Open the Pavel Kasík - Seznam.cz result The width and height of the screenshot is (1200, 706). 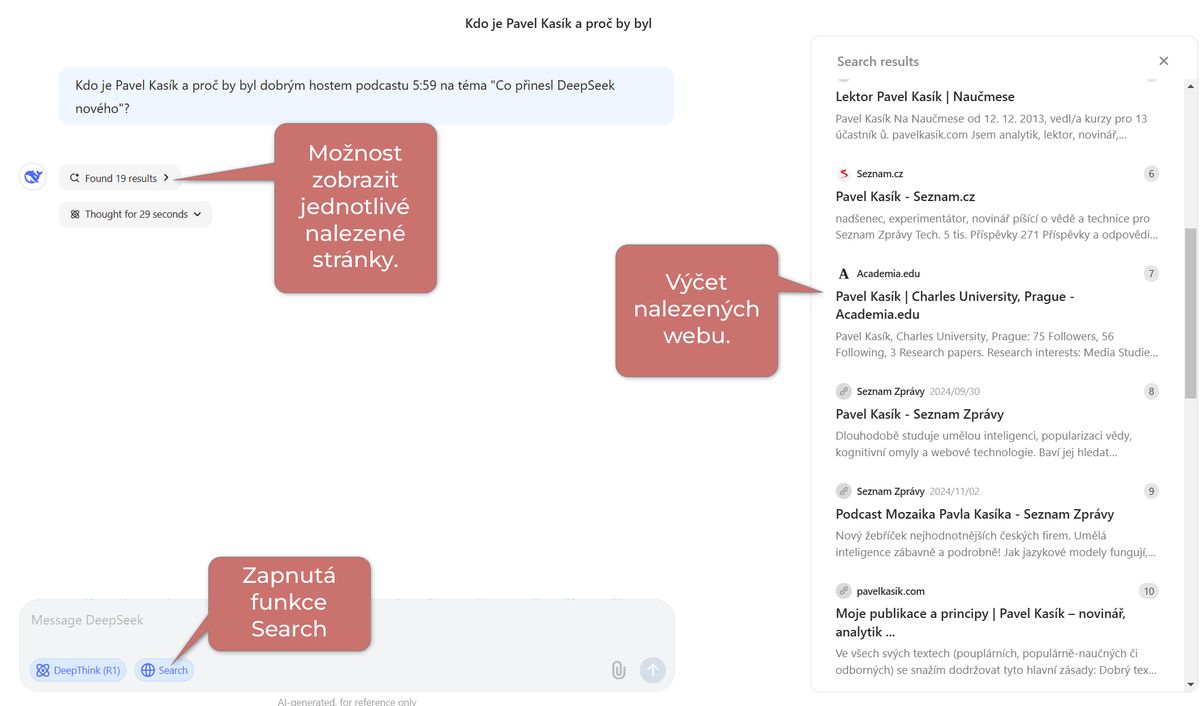(905, 197)
